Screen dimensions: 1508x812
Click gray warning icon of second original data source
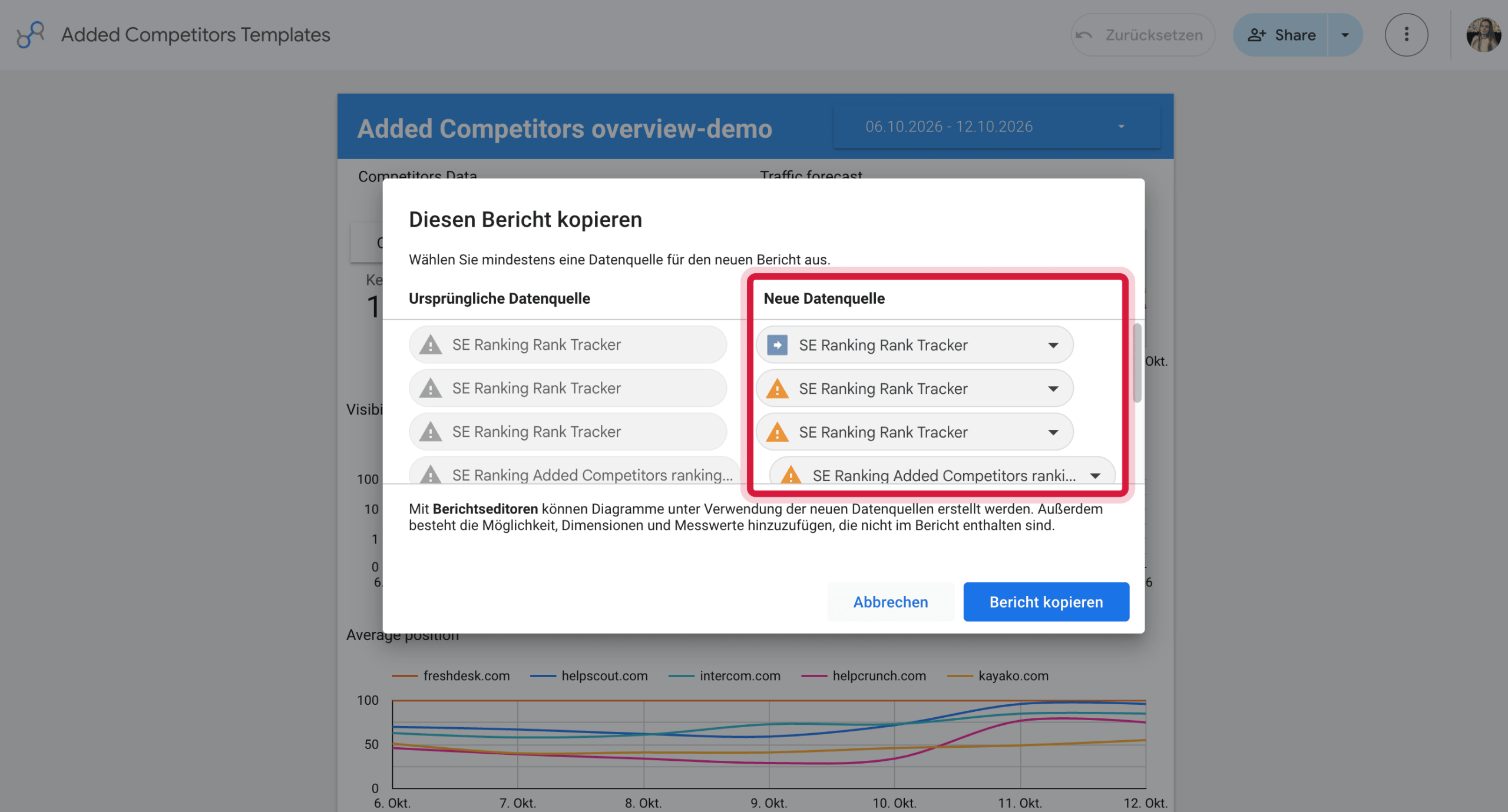click(431, 388)
